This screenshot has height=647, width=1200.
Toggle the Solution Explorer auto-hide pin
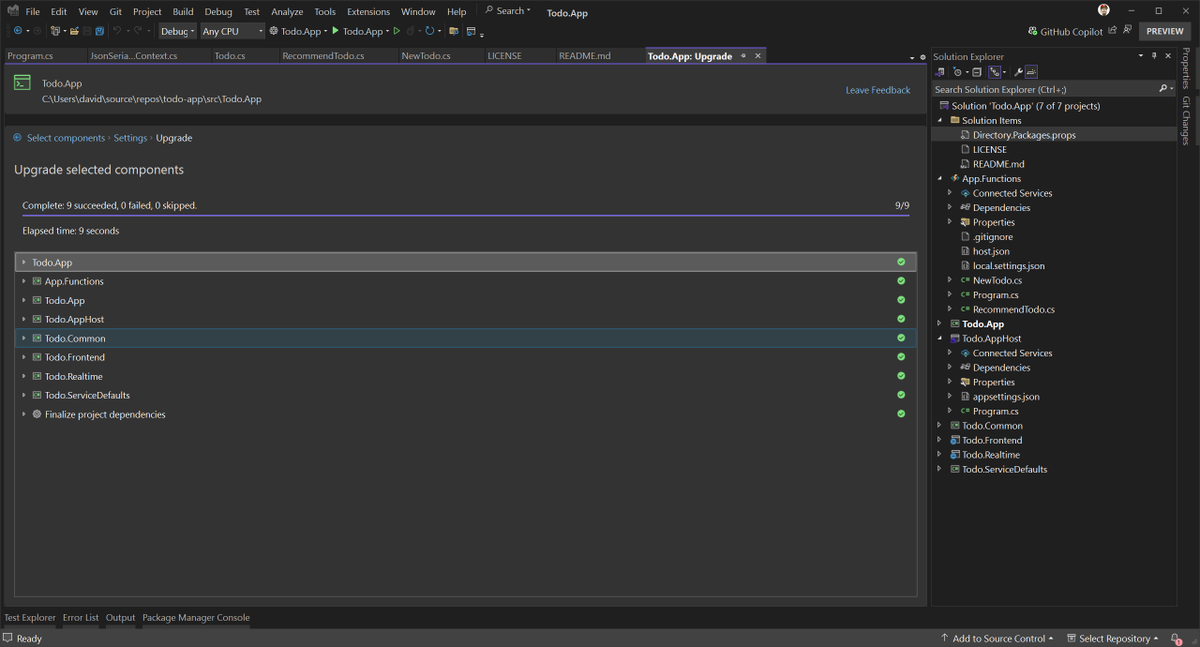(x=1154, y=56)
